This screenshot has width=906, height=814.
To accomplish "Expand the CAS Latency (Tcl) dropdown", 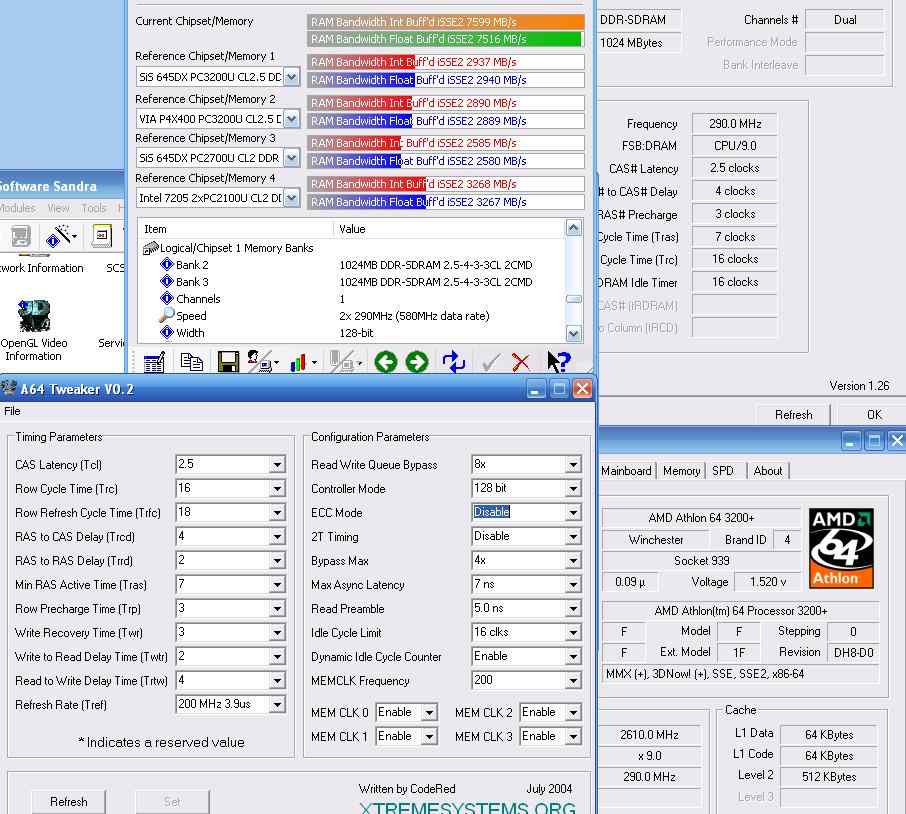I will pos(277,464).
